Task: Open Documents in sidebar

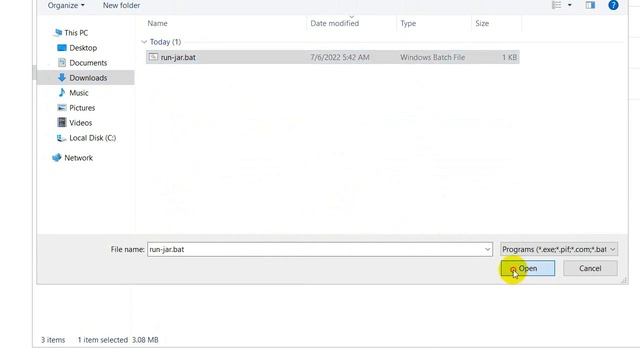Action: tap(88, 63)
